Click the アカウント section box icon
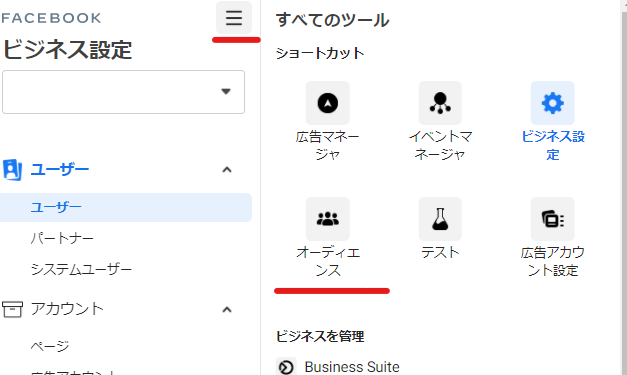The image size is (627, 375). [x=12, y=309]
